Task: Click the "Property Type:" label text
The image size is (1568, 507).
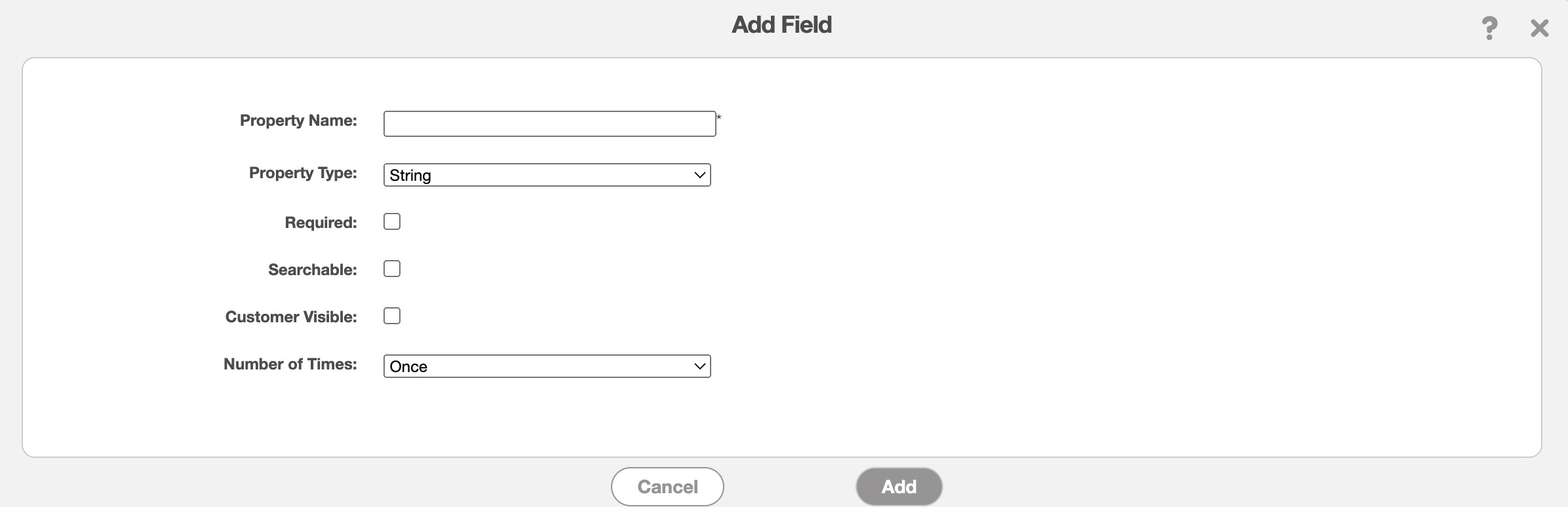Action: [x=303, y=173]
